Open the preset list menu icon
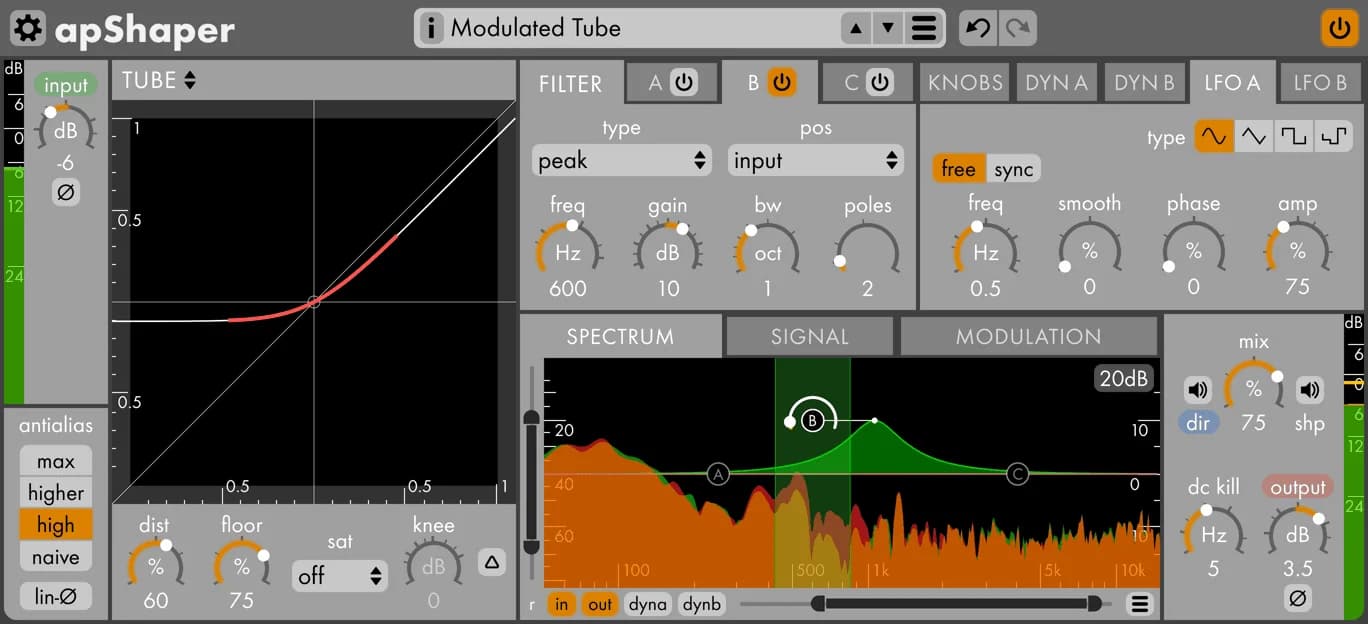 point(924,29)
